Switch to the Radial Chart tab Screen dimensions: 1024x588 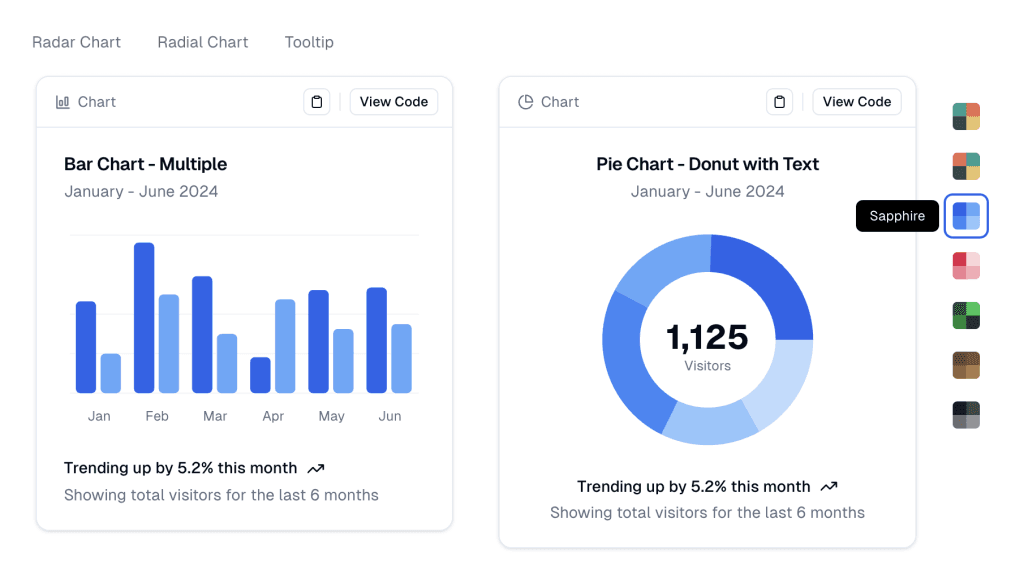pos(203,42)
